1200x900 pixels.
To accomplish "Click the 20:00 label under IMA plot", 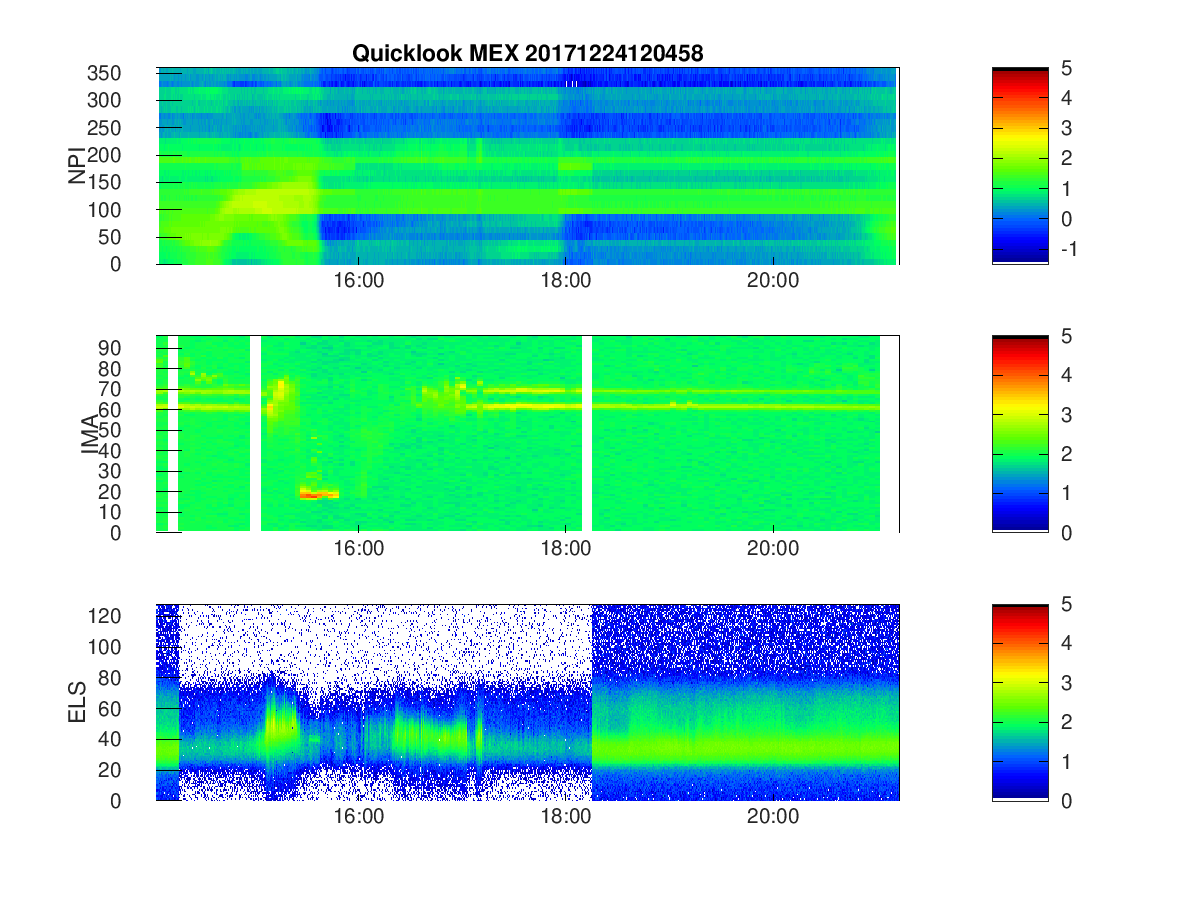I will tap(772, 548).
